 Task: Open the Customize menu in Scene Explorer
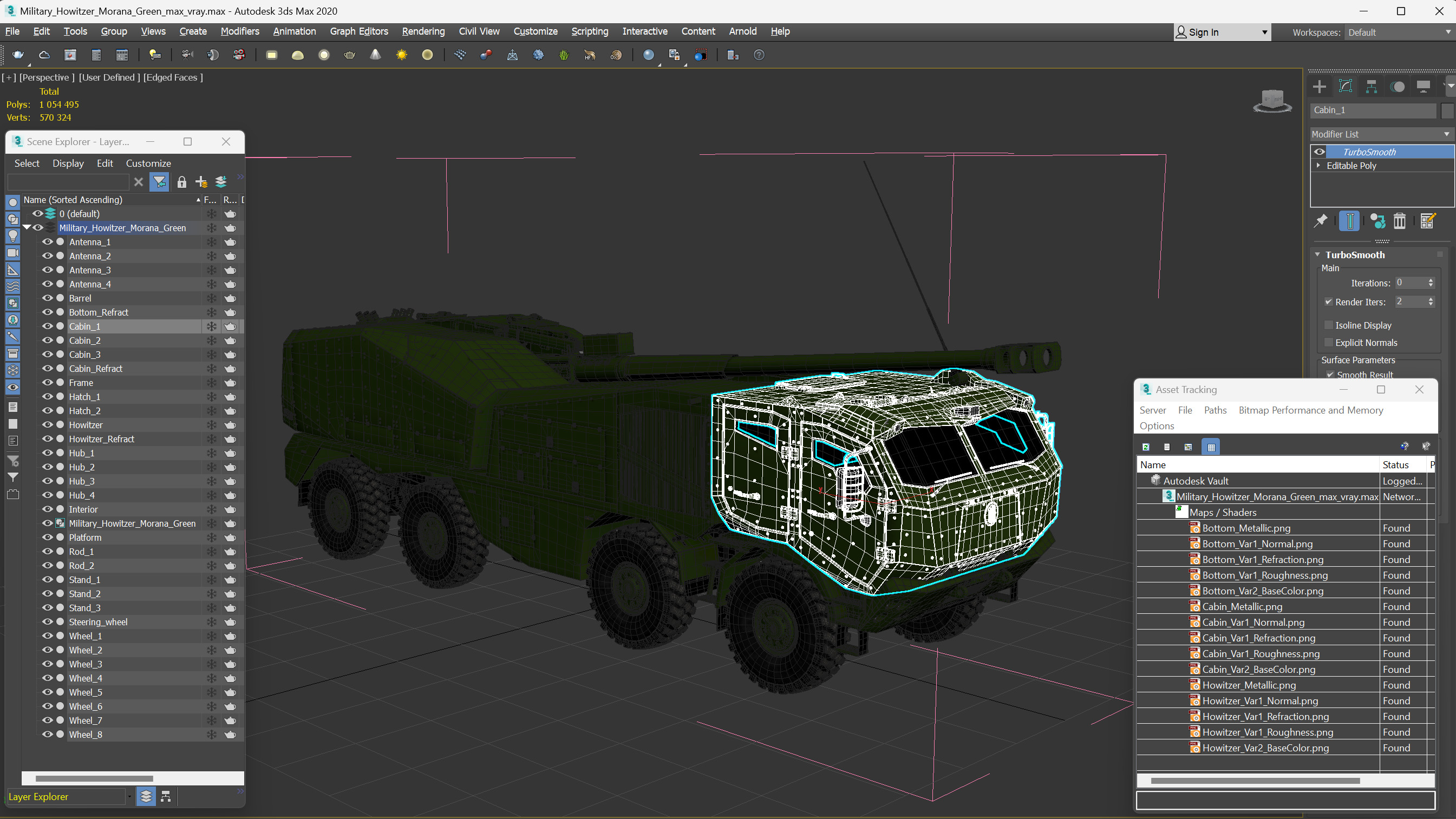tap(148, 163)
